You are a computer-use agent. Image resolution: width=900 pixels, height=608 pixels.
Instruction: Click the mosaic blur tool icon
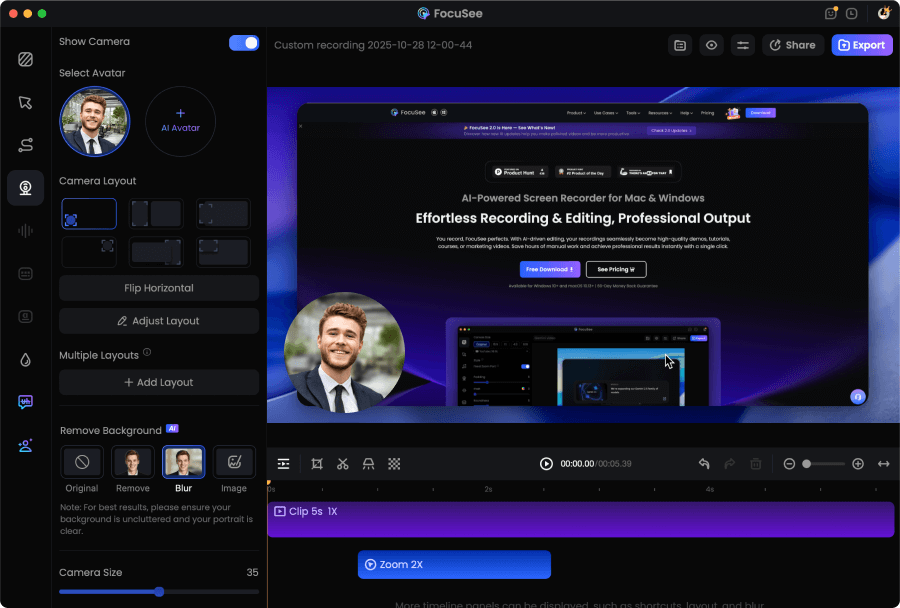pos(394,464)
